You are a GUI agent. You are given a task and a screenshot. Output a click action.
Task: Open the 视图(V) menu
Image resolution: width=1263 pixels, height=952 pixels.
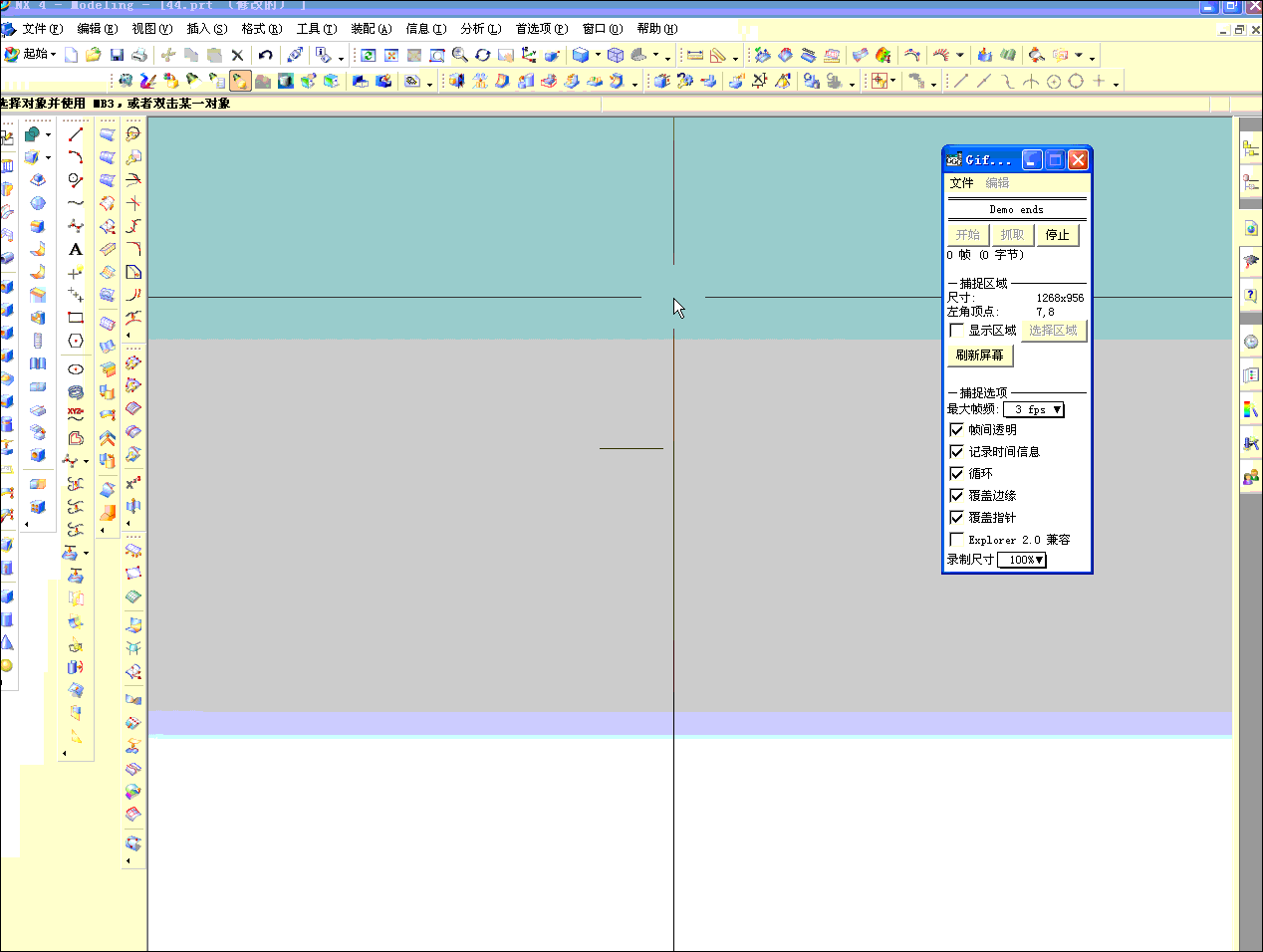[x=151, y=29]
